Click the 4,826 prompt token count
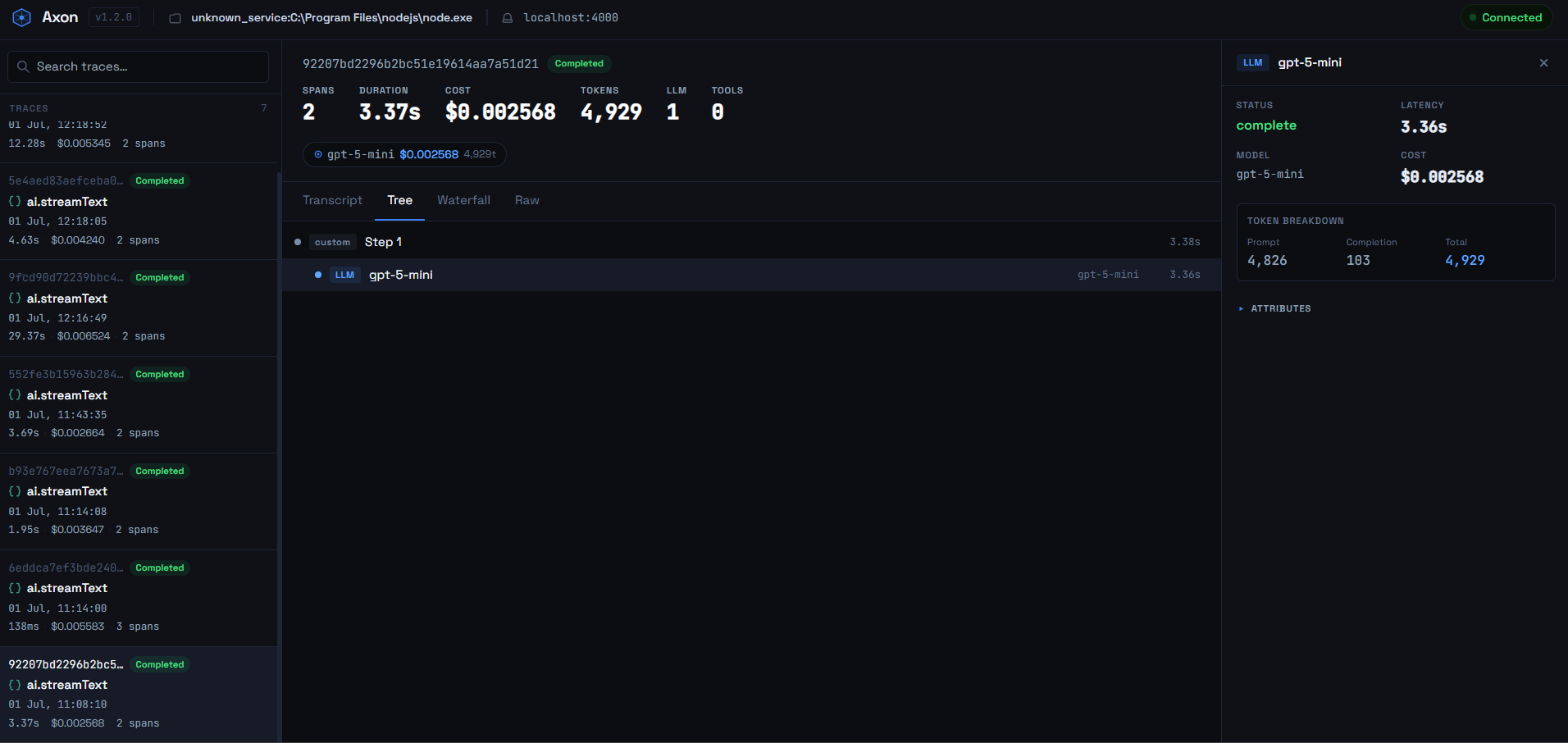1568x743 pixels. (x=1267, y=261)
